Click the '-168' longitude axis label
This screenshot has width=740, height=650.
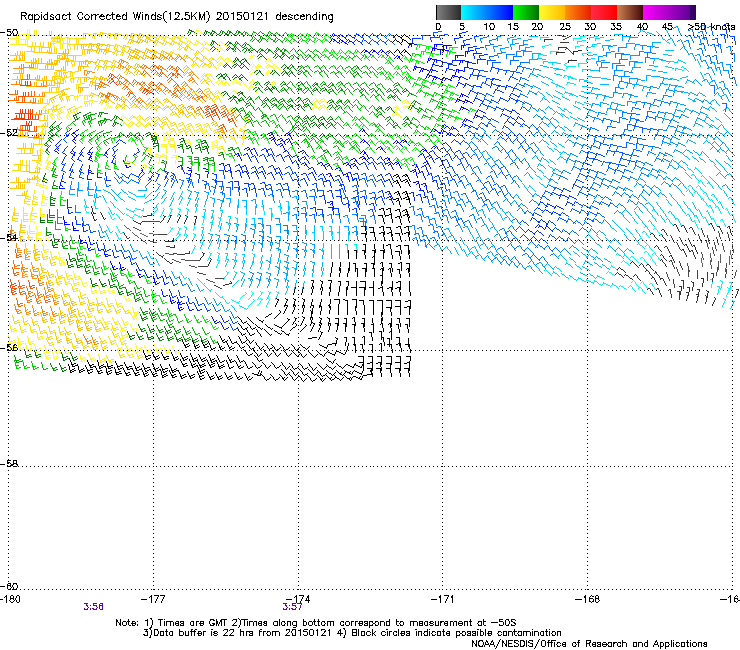click(588, 599)
